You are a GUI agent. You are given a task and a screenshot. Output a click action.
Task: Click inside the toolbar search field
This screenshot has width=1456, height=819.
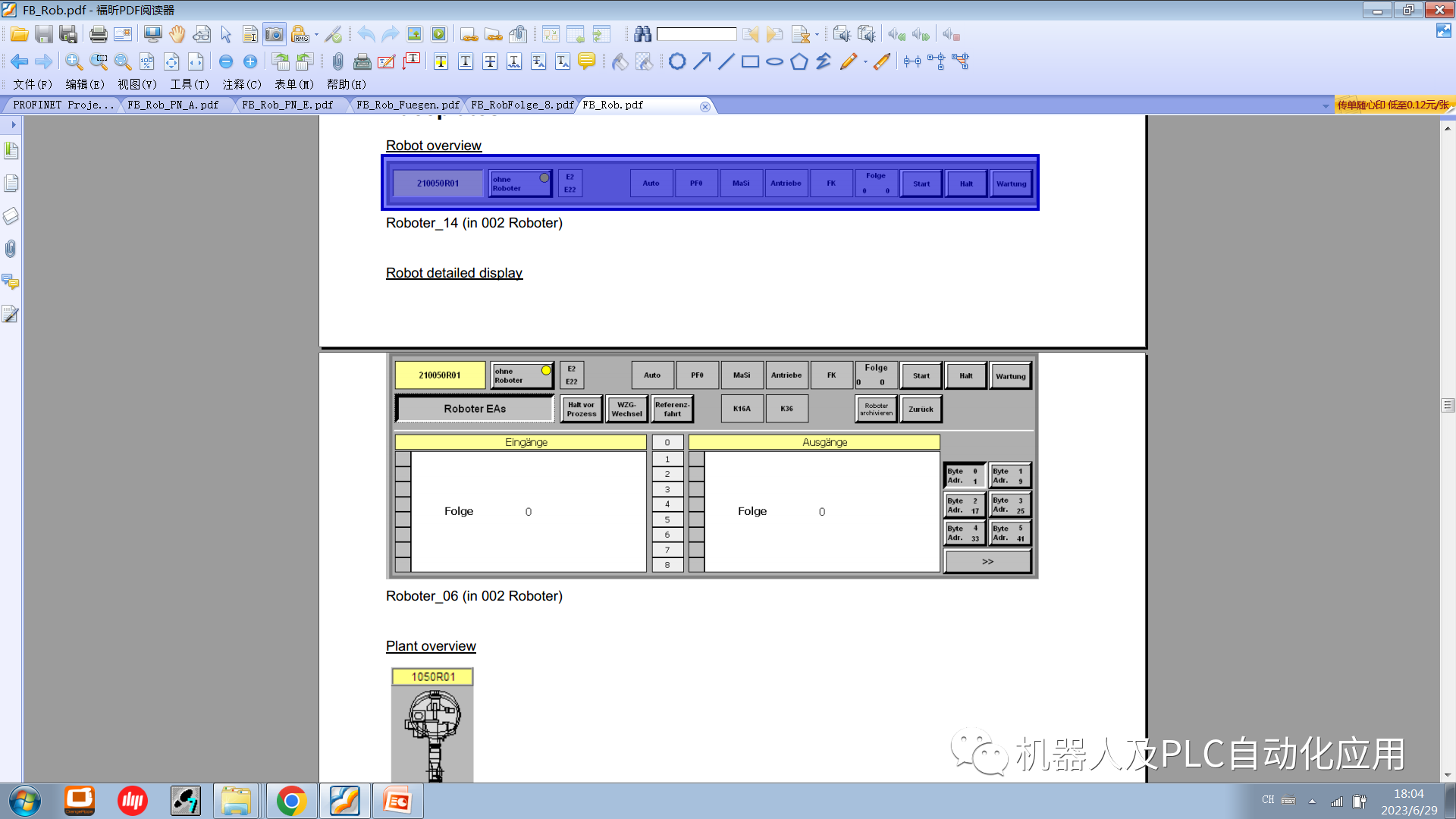698,34
